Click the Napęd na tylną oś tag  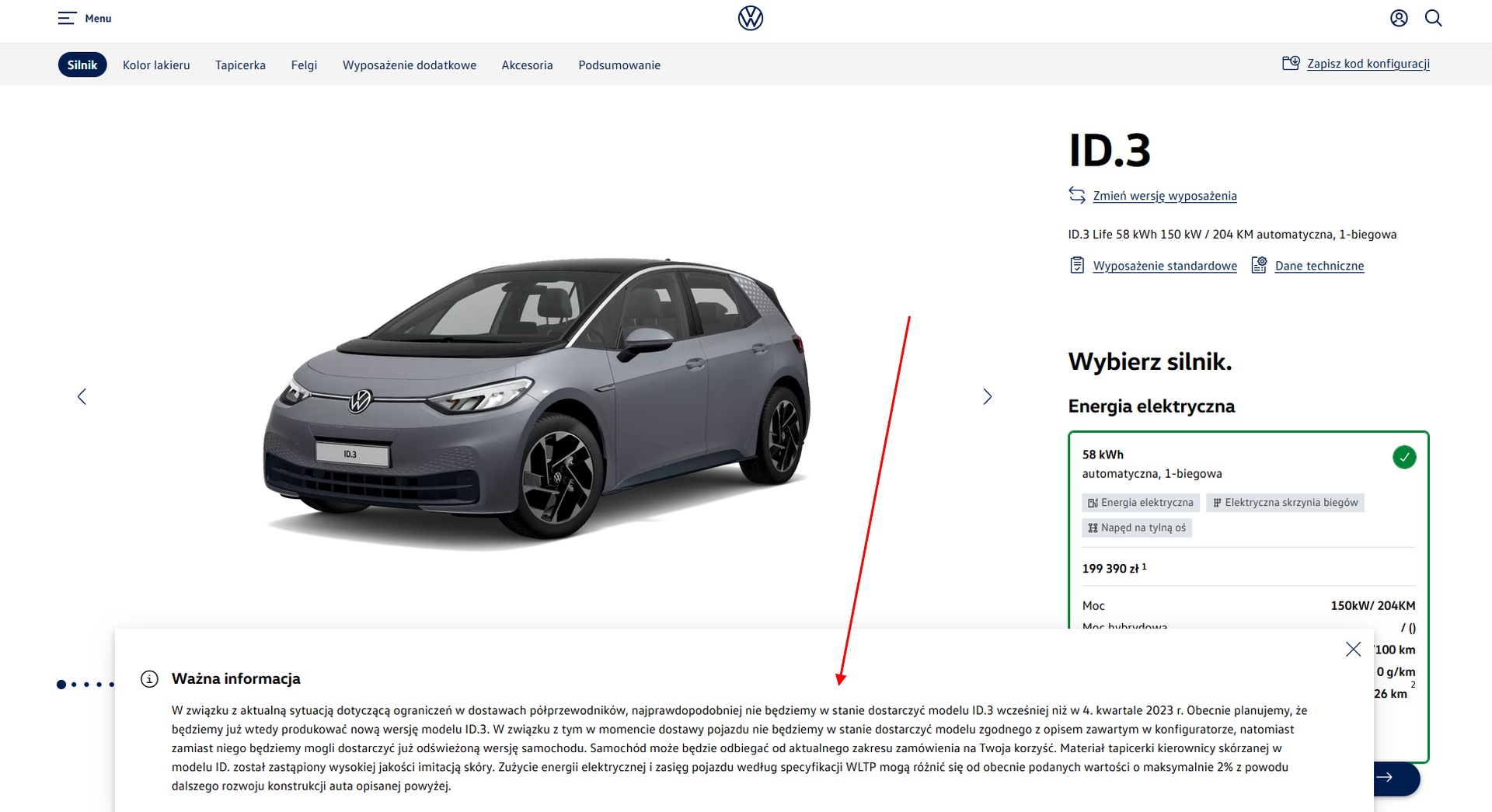pyautogui.click(x=1137, y=528)
